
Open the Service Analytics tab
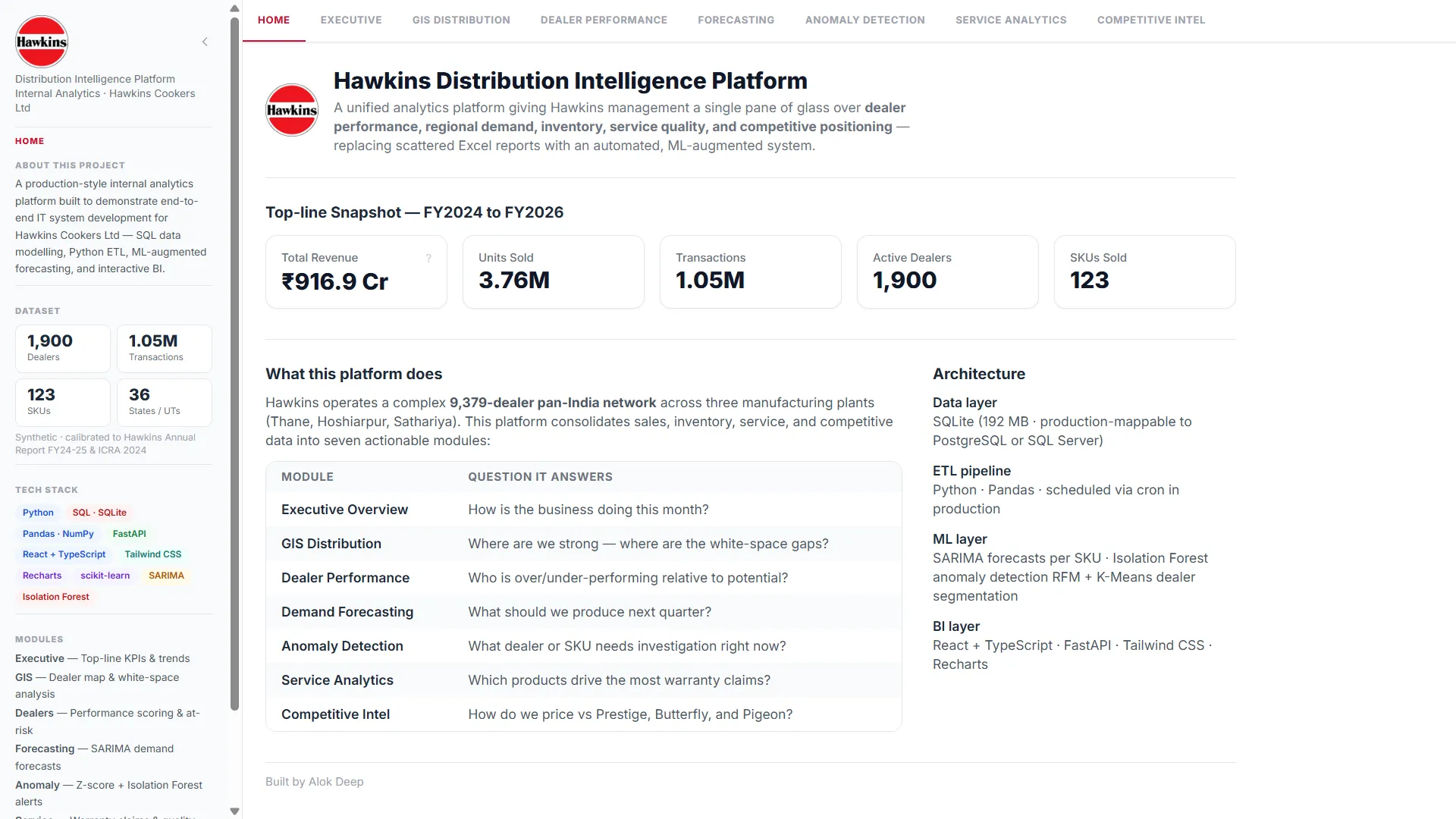tap(1011, 20)
